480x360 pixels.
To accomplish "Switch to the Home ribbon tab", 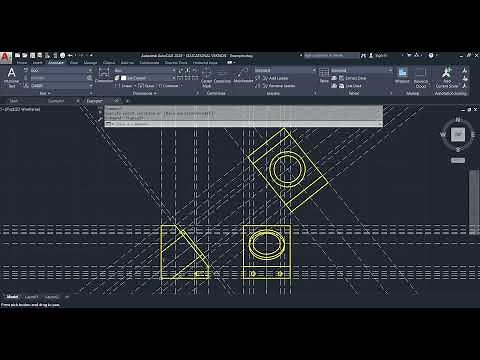I will pyautogui.click(x=22, y=63).
